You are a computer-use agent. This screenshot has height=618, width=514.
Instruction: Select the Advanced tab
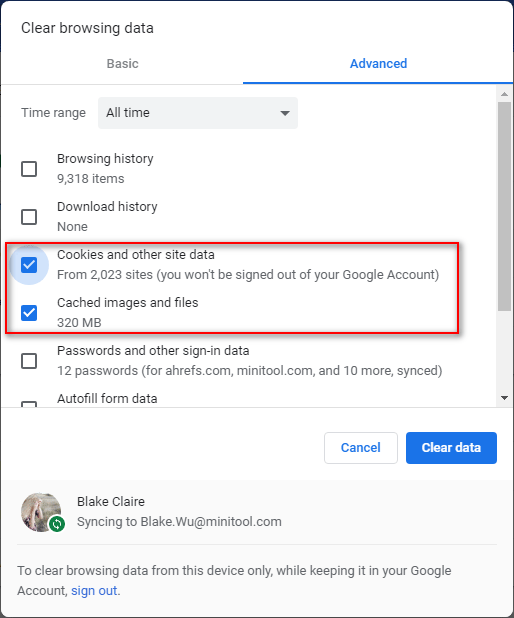click(x=378, y=63)
